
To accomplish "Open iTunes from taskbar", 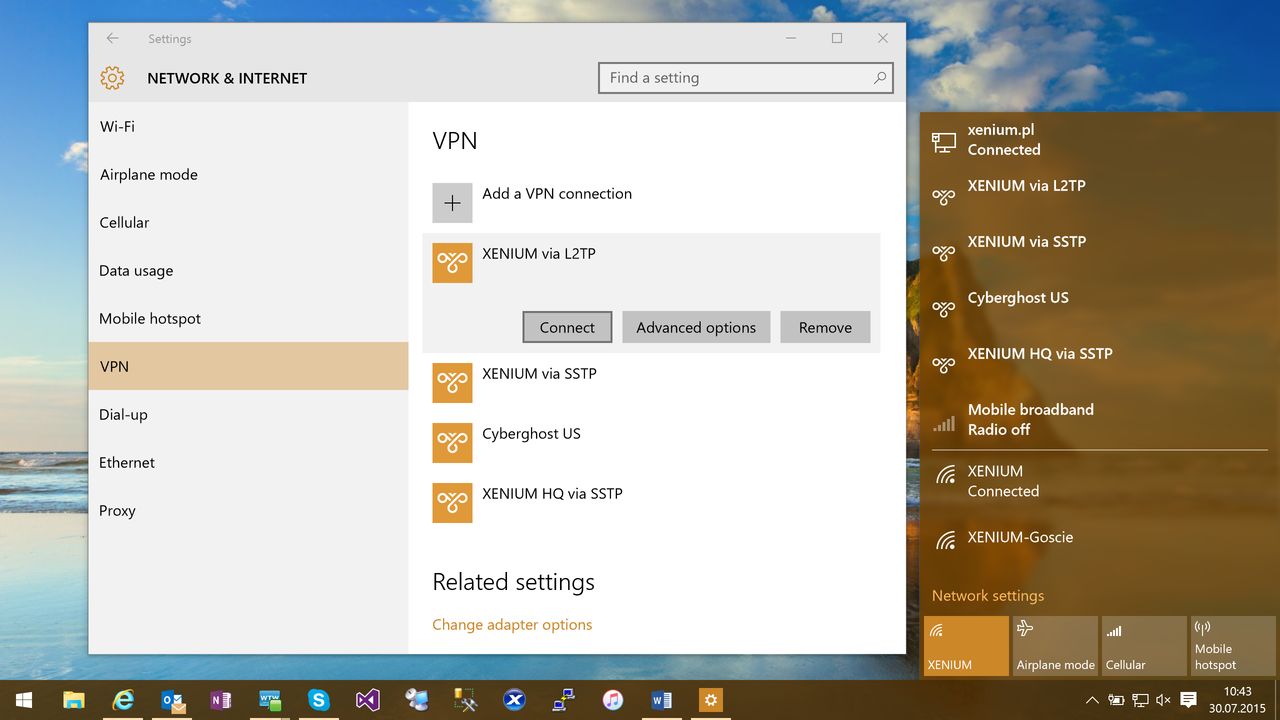I will coord(613,700).
